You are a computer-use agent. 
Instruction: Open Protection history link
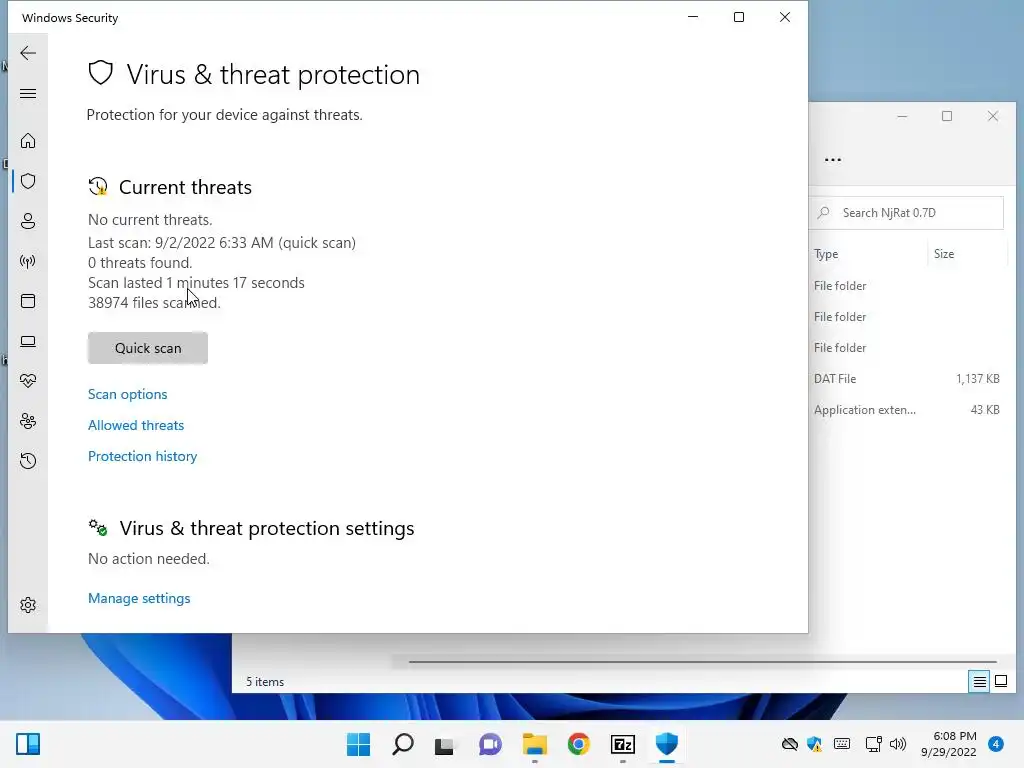[142, 456]
